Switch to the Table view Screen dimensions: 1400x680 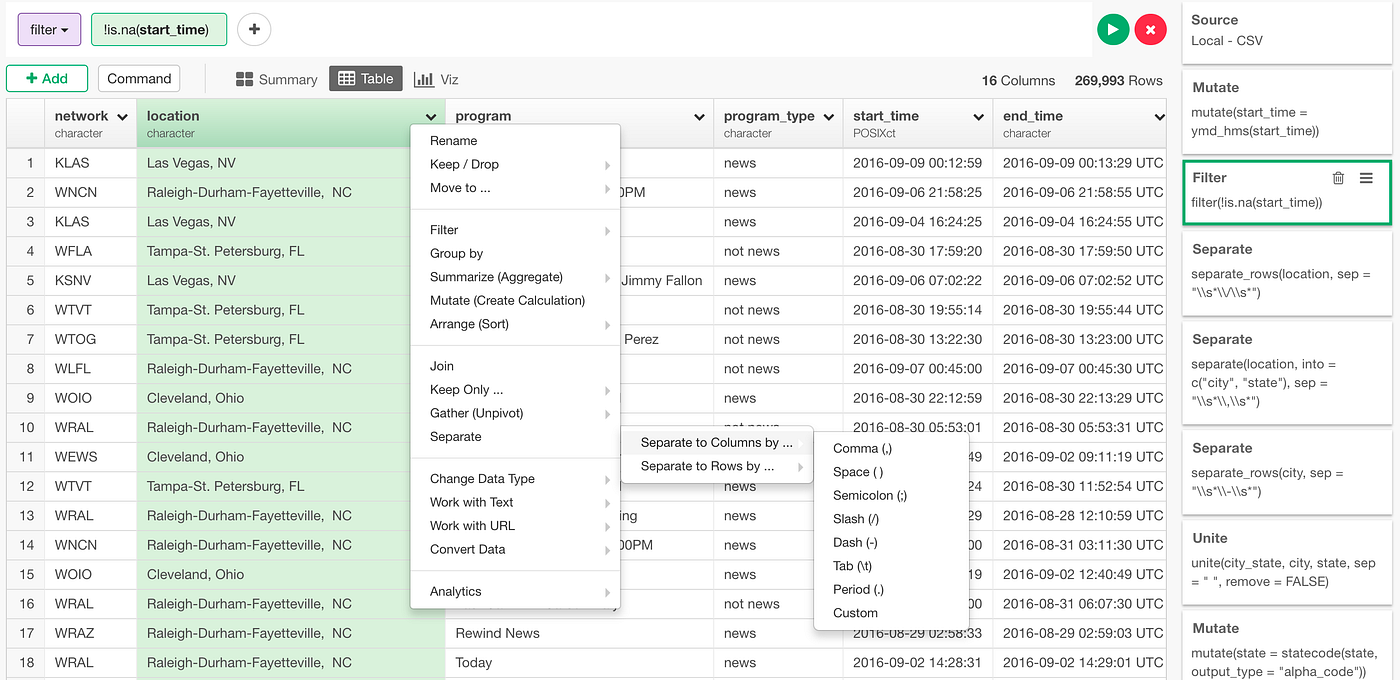coord(366,79)
